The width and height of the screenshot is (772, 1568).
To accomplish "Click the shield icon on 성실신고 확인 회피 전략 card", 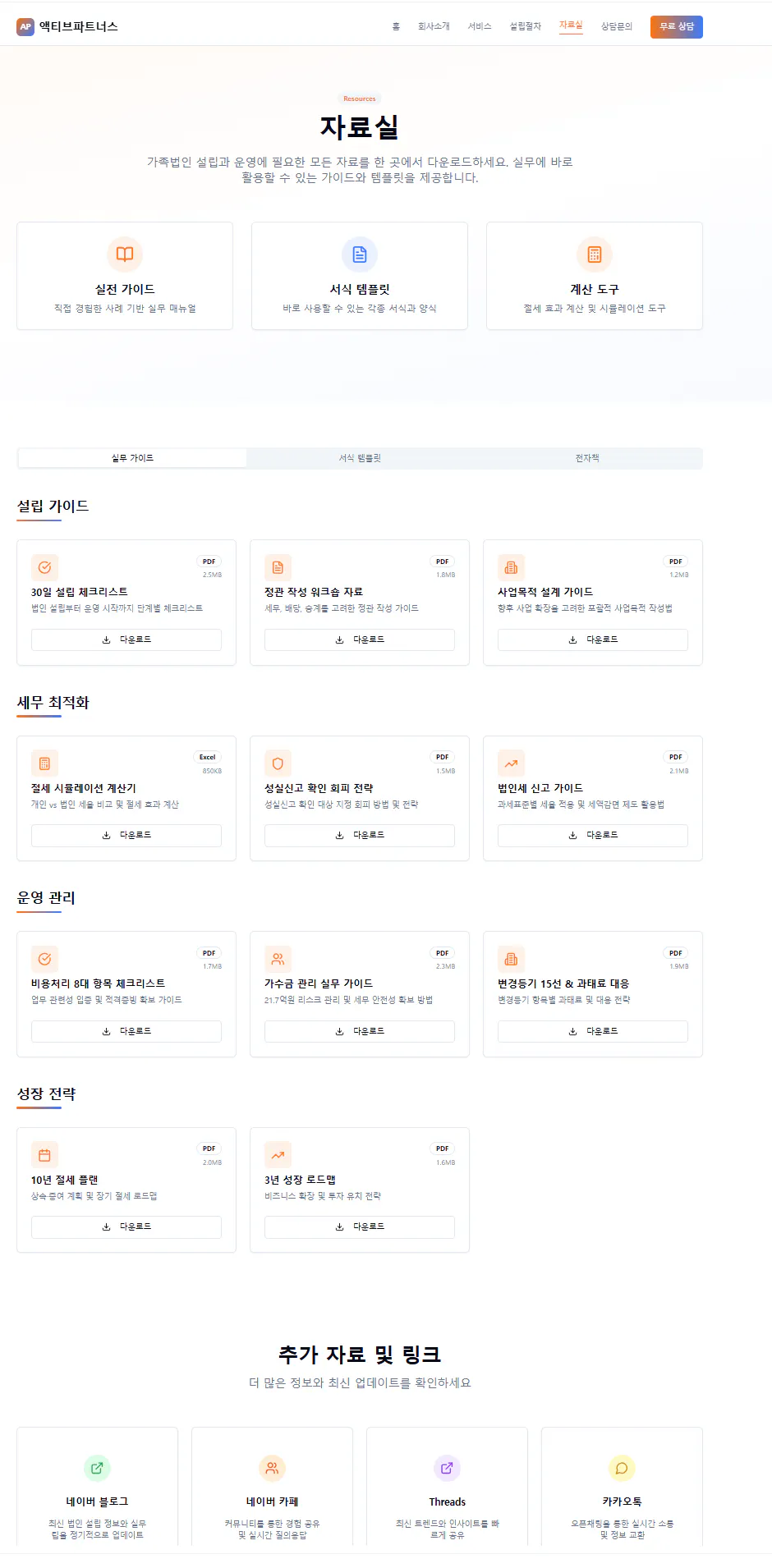I will click(x=278, y=763).
